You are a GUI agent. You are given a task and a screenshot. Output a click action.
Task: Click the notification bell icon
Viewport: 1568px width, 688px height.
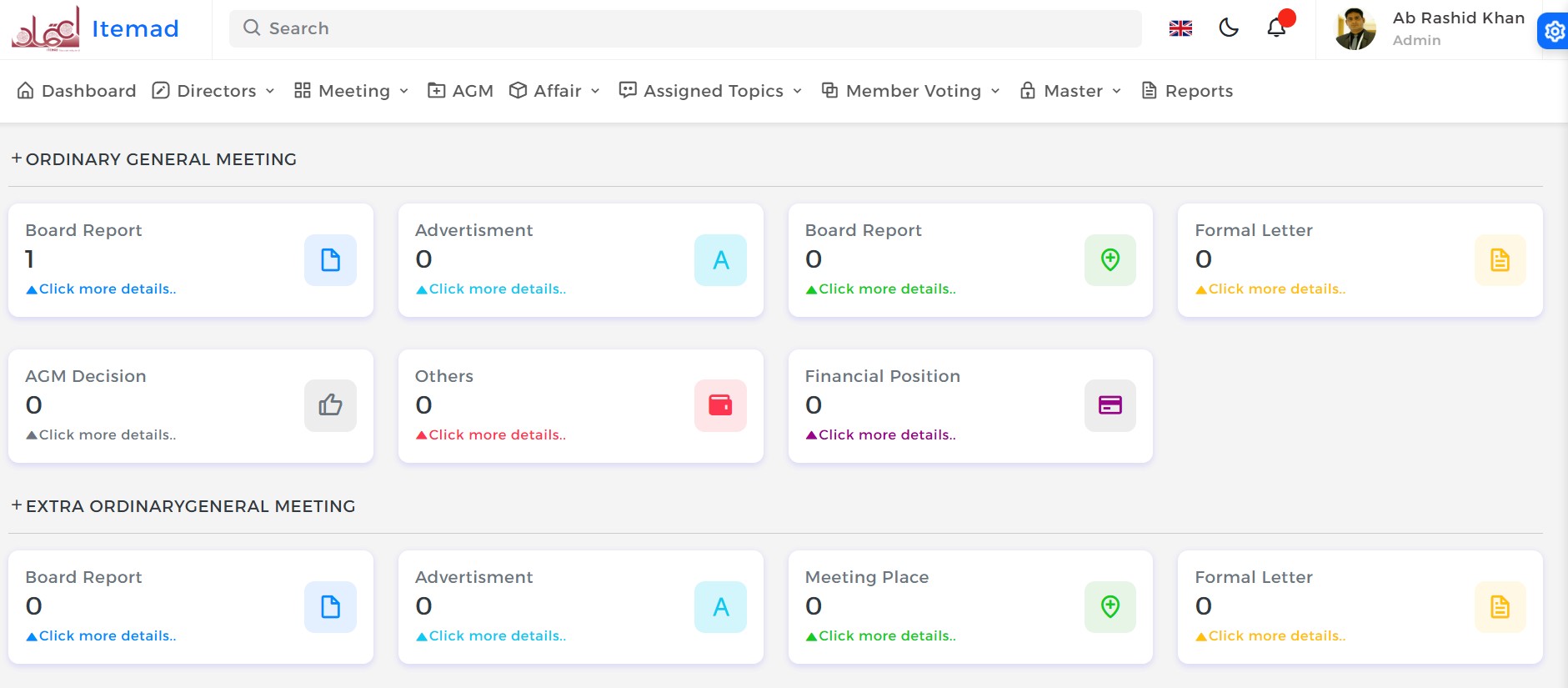1276,28
